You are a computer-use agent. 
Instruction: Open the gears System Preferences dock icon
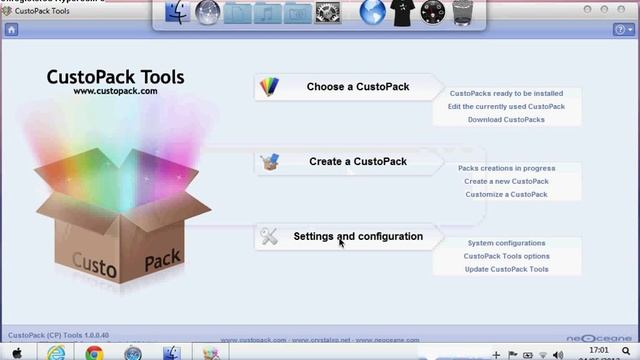point(328,13)
